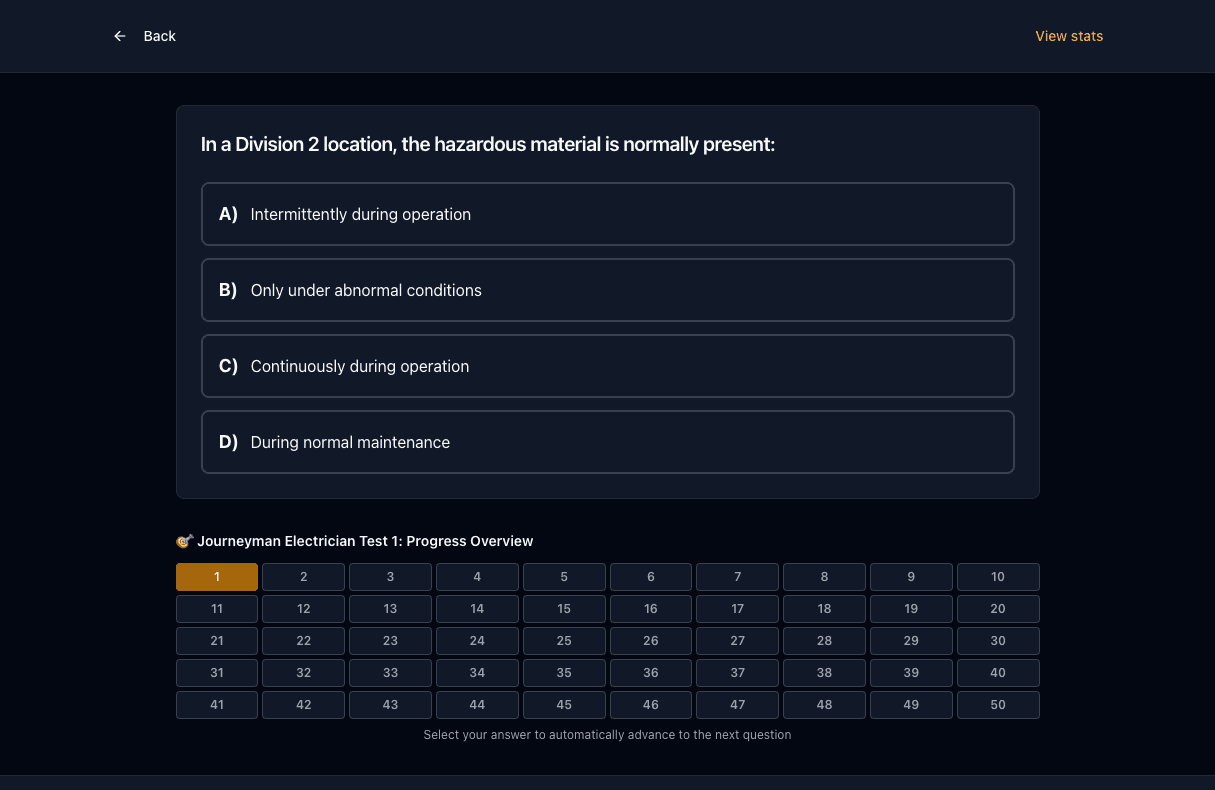Navigate to question 38
1215x790 pixels.
pos(824,673)
